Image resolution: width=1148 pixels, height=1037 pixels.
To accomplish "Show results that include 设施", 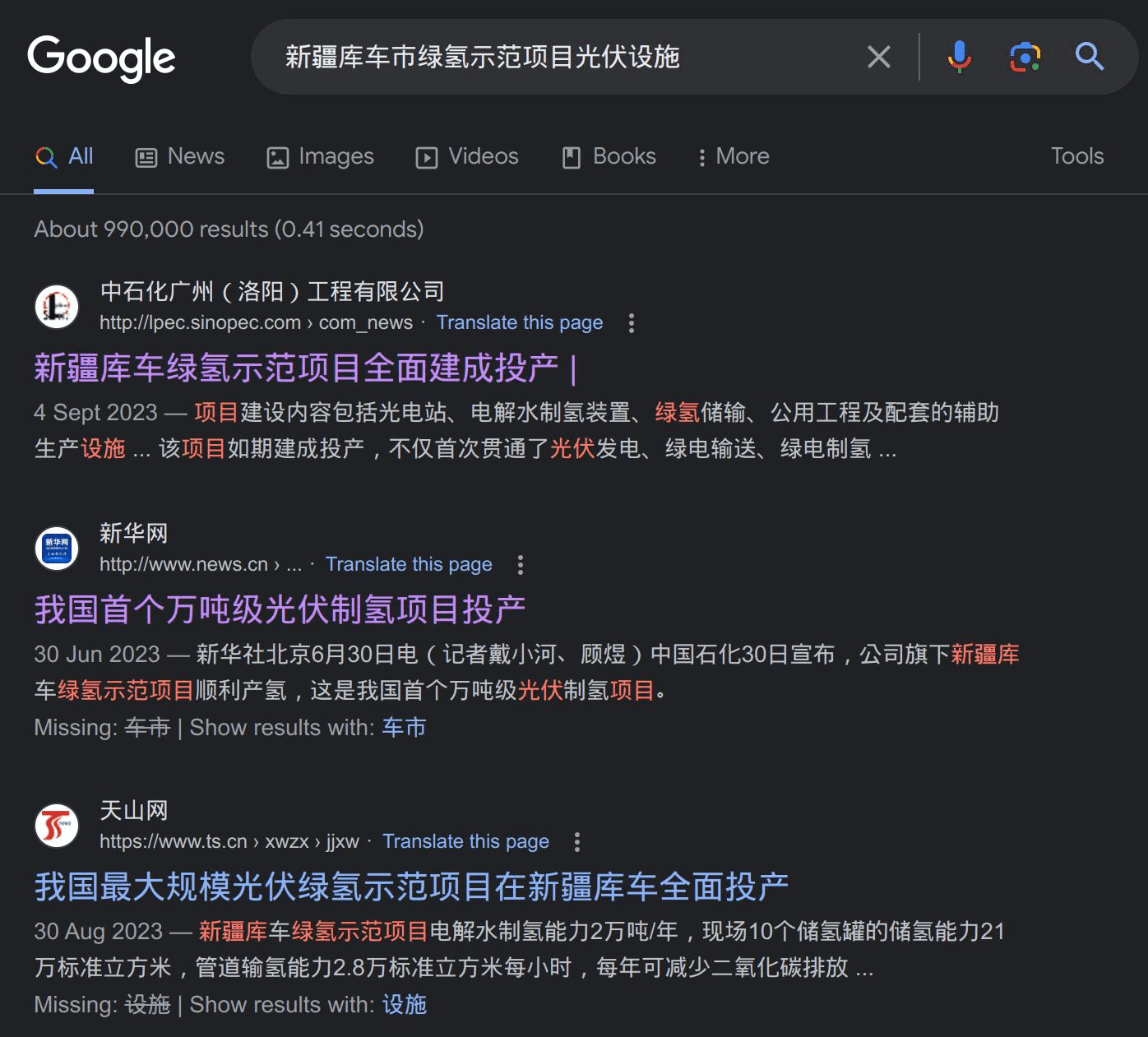I will pos(404,1005).
